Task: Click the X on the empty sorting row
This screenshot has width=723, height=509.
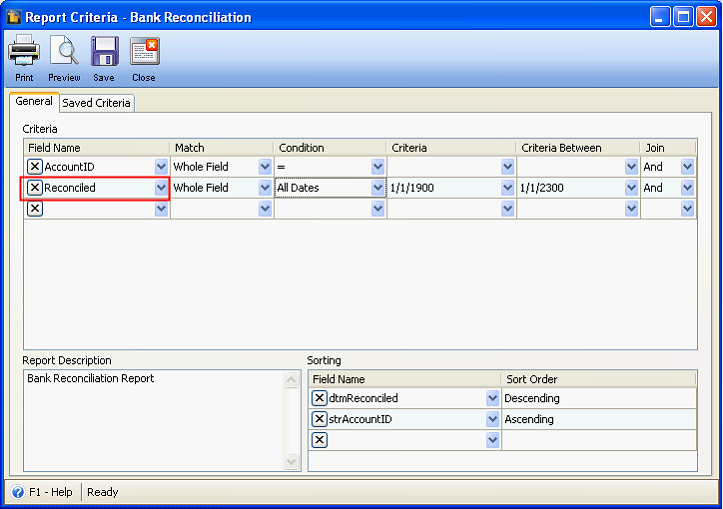Action: coord(319,440)
